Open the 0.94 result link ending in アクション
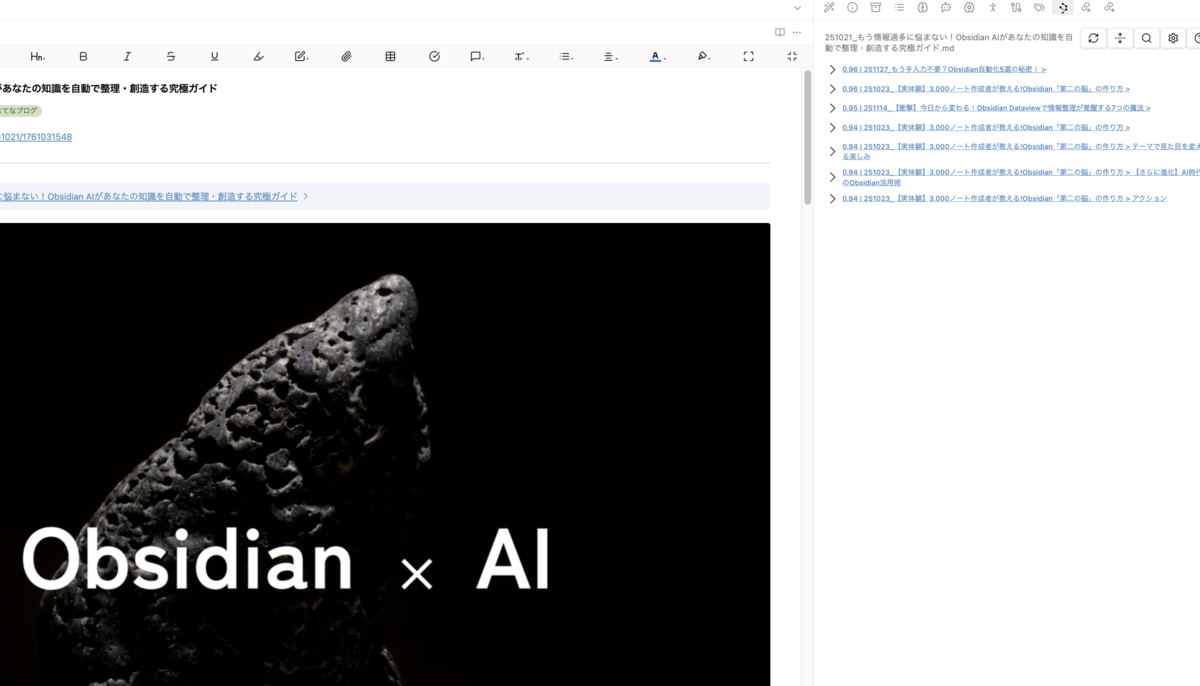 tap(1004, 199)
